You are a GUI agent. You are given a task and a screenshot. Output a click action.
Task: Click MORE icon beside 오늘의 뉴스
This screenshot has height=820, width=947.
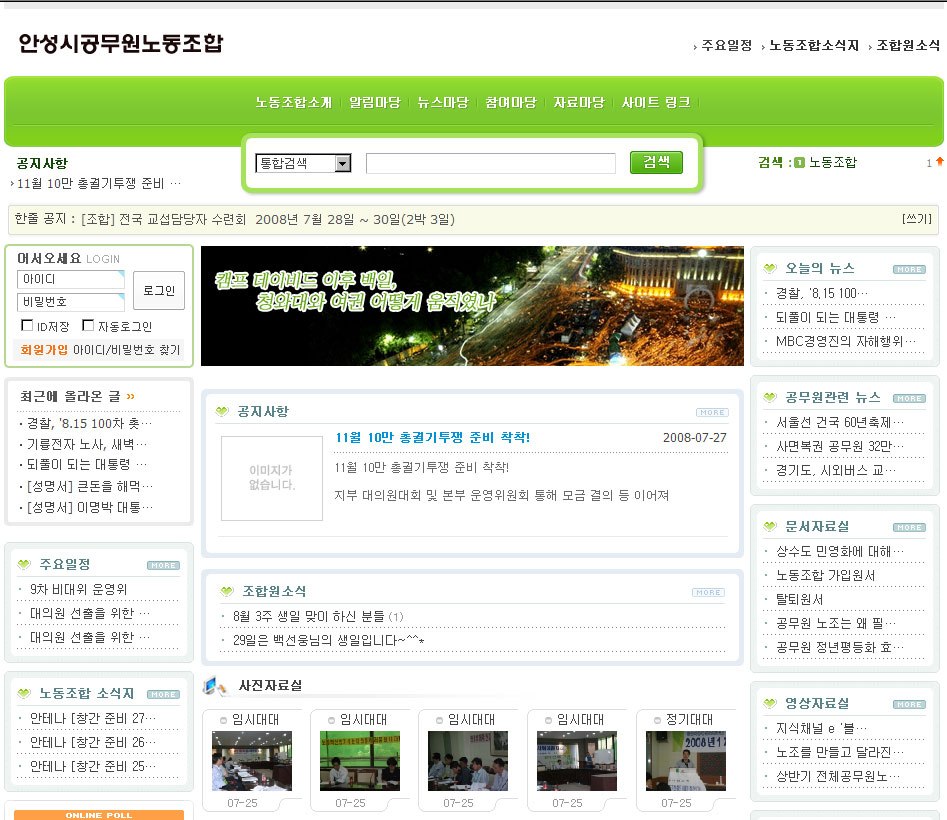908,269
